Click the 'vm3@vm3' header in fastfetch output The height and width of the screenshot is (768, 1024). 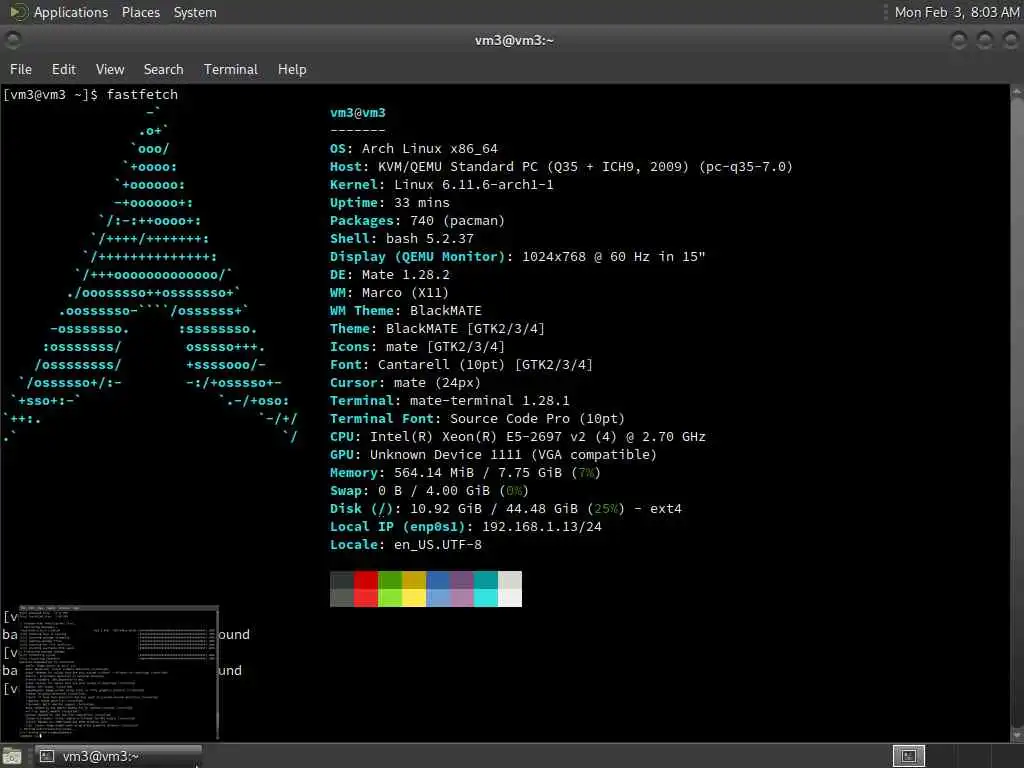(x=358, y=112)
